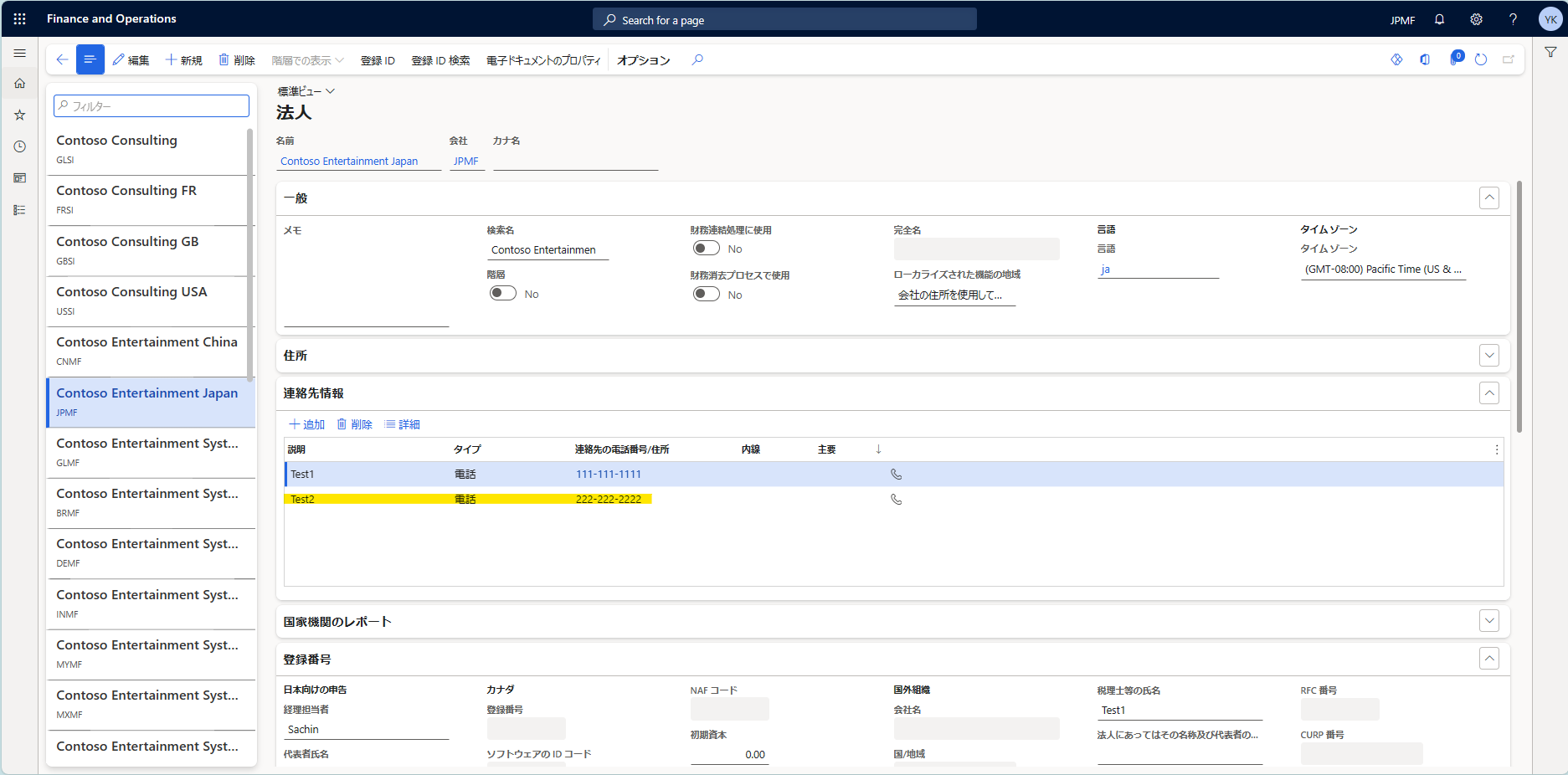
Task: Click 削除 in contact info toolbar
Action: click(x=355, y=424)
